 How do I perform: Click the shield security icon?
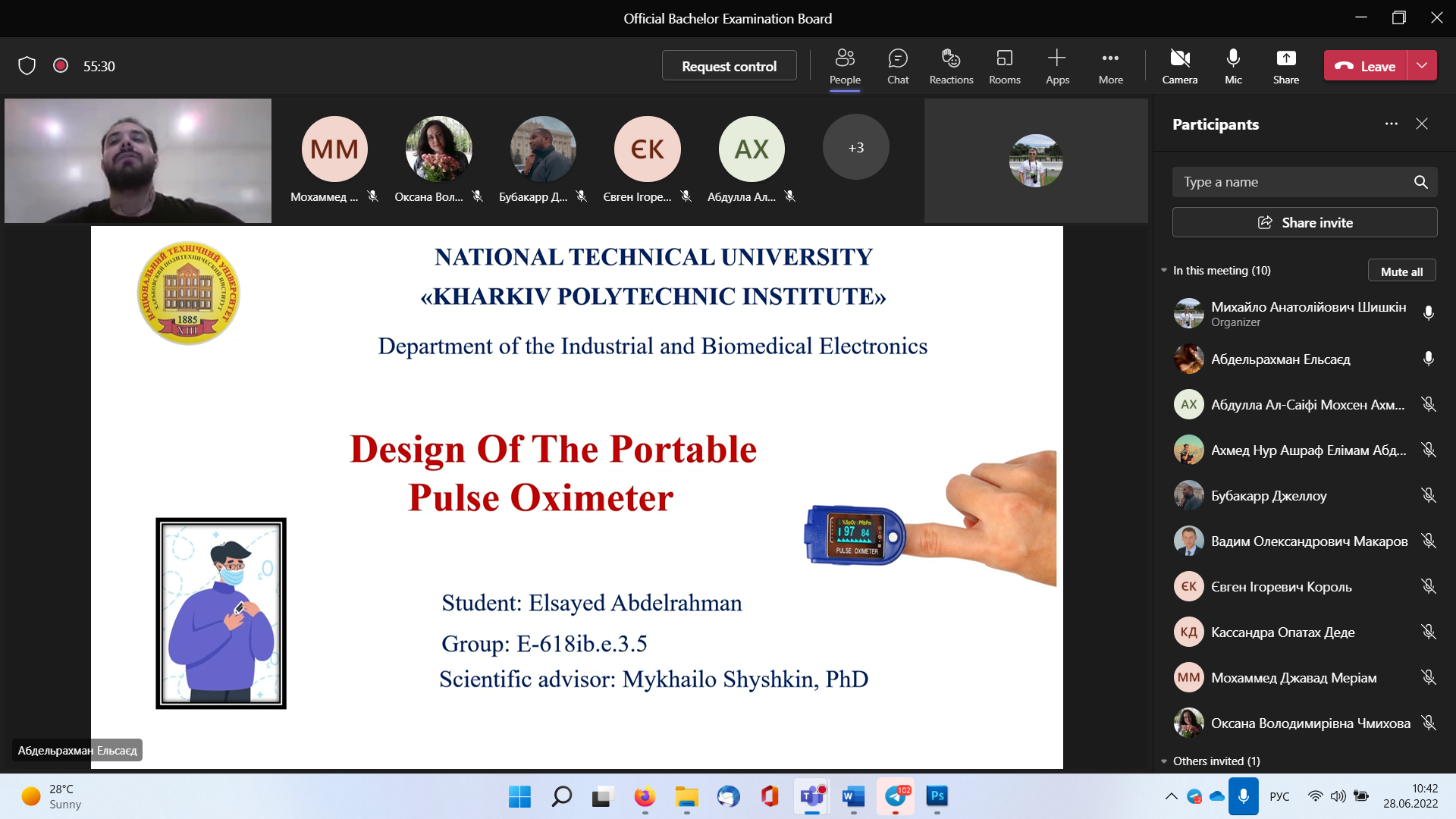[x=27, y=66]
